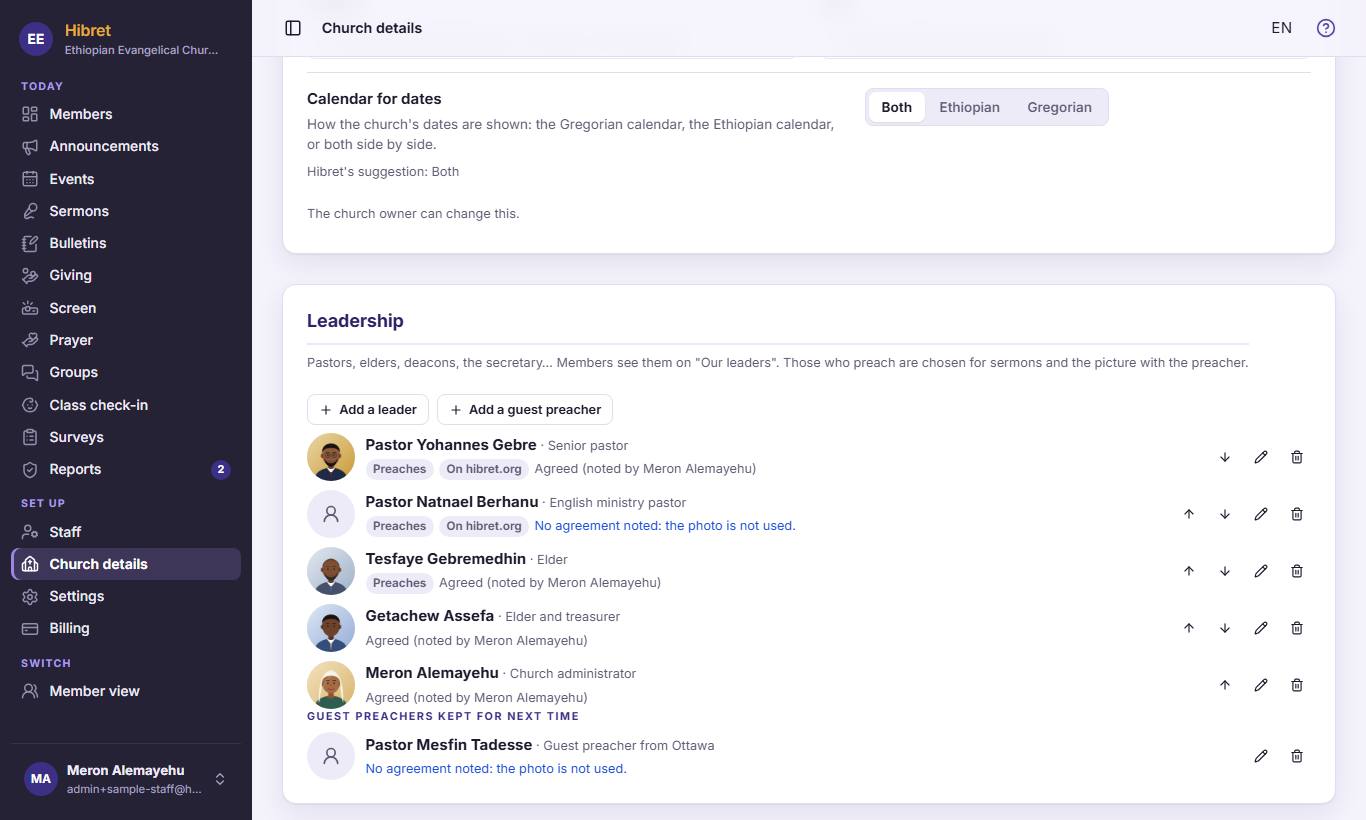Select Both calendar option
Viewport: 1366px width, 820px height.
[897, 107]
